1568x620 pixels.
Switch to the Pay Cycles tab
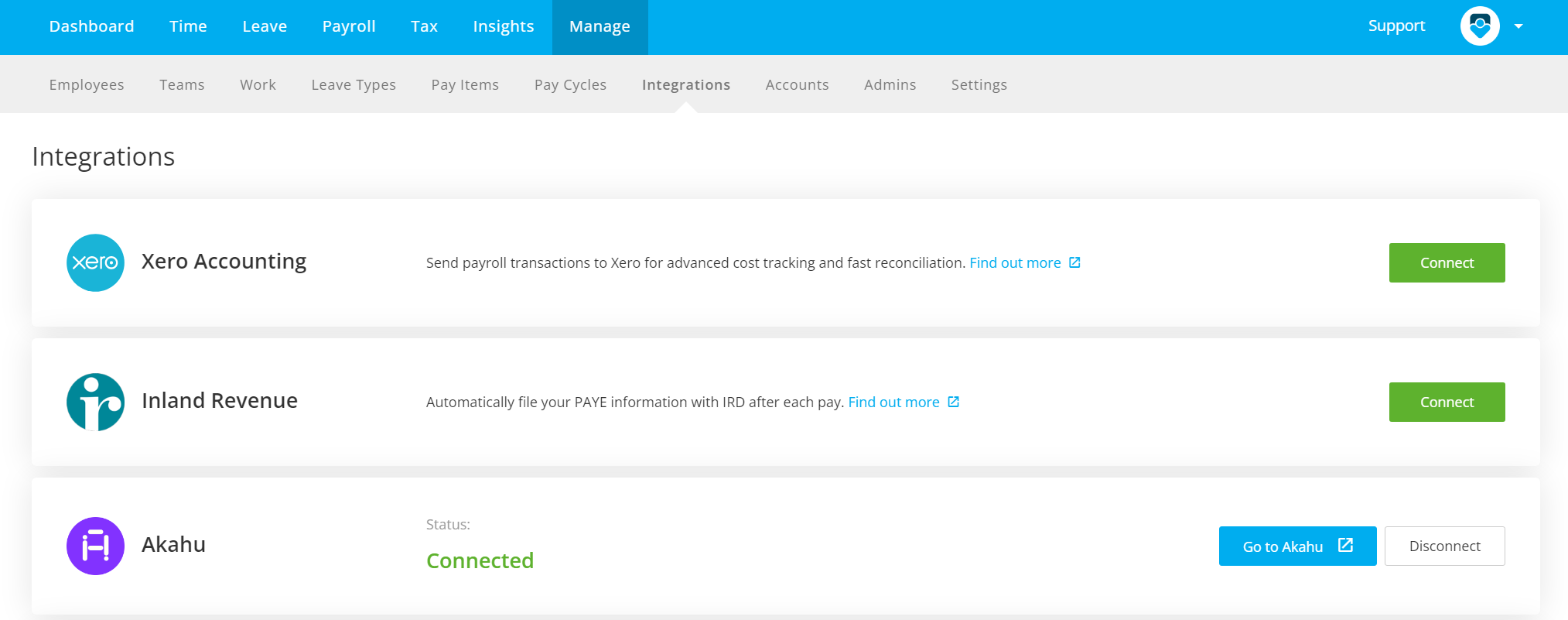(x=570, y=84)
